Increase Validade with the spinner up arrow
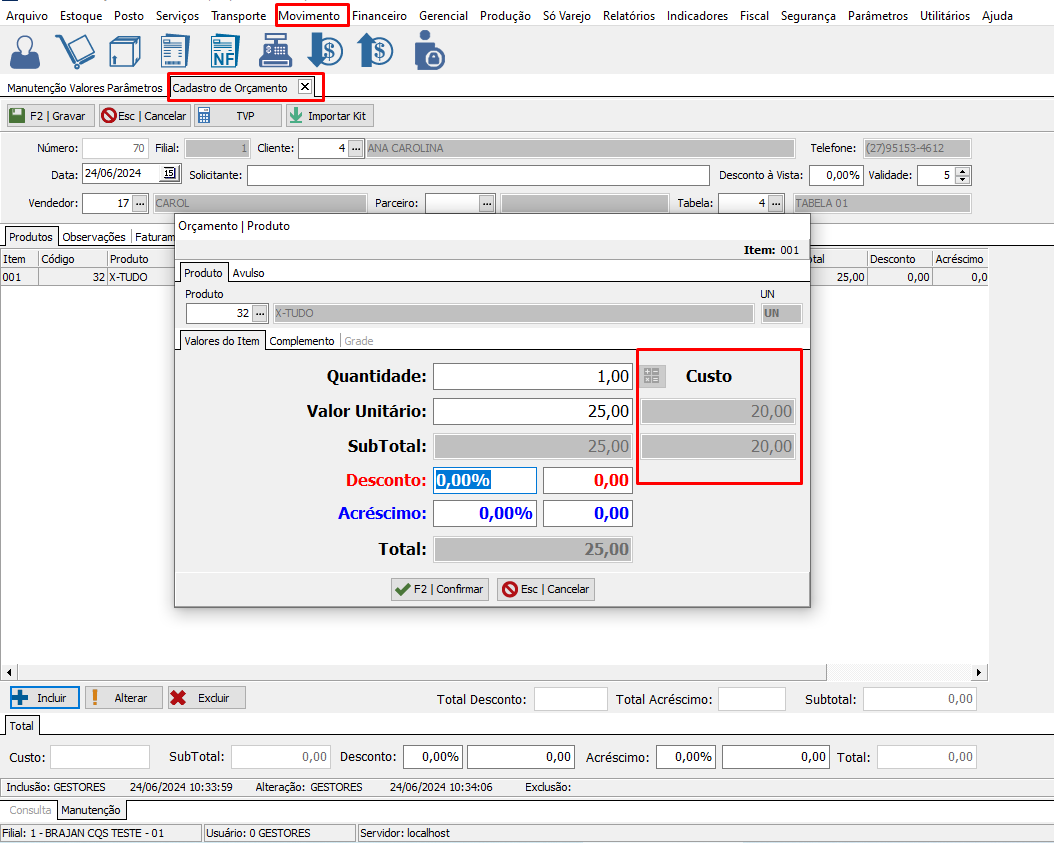Image resolution: width=1054 pixels, height=843 pixels. point(962,170)
